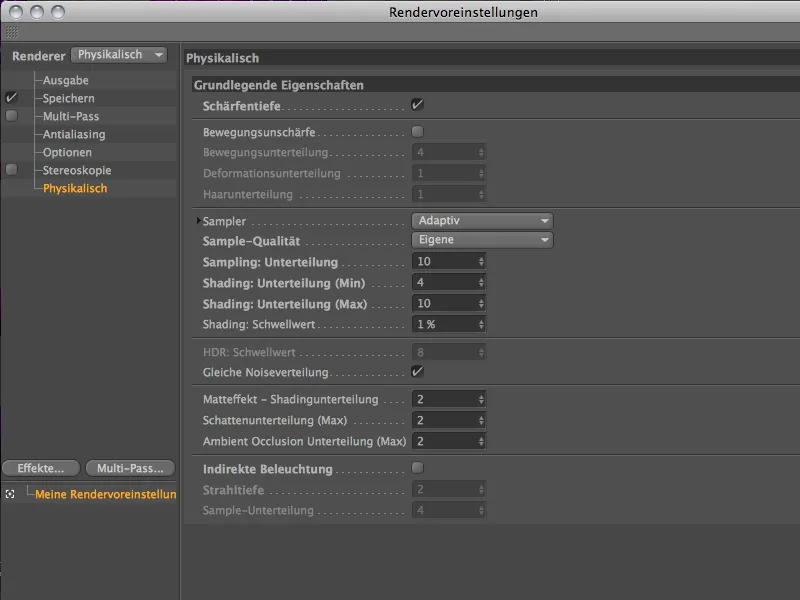Select Speichern in the settings tree

[68, 98]
